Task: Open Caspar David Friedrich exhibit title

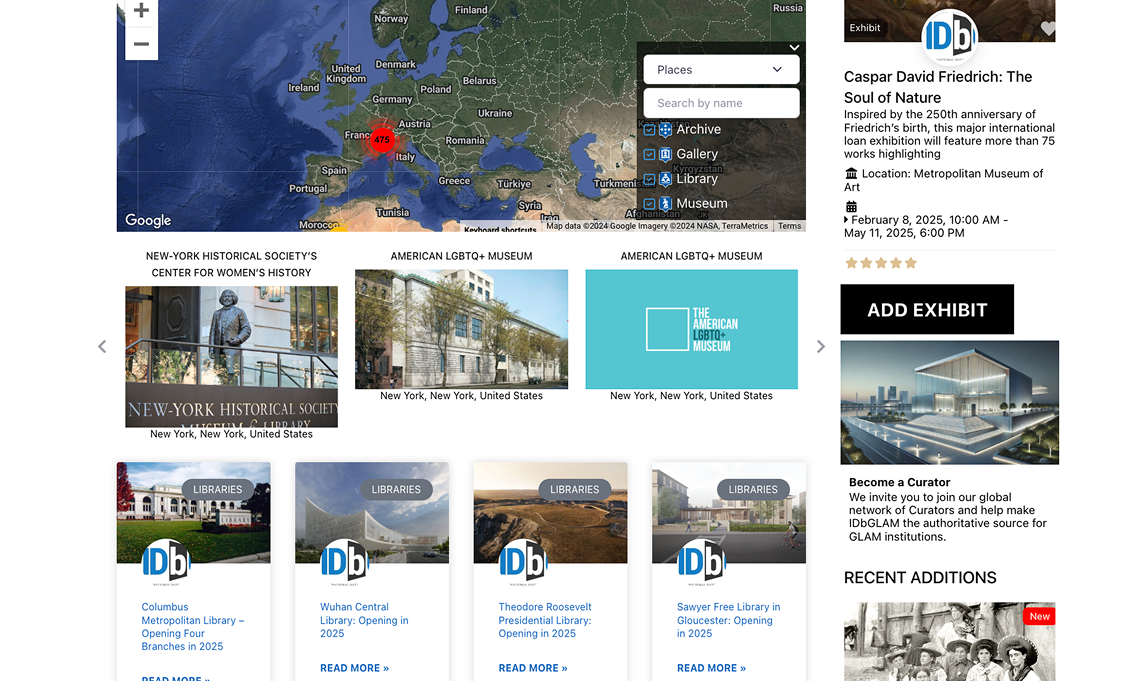Action: coord(938,87)
